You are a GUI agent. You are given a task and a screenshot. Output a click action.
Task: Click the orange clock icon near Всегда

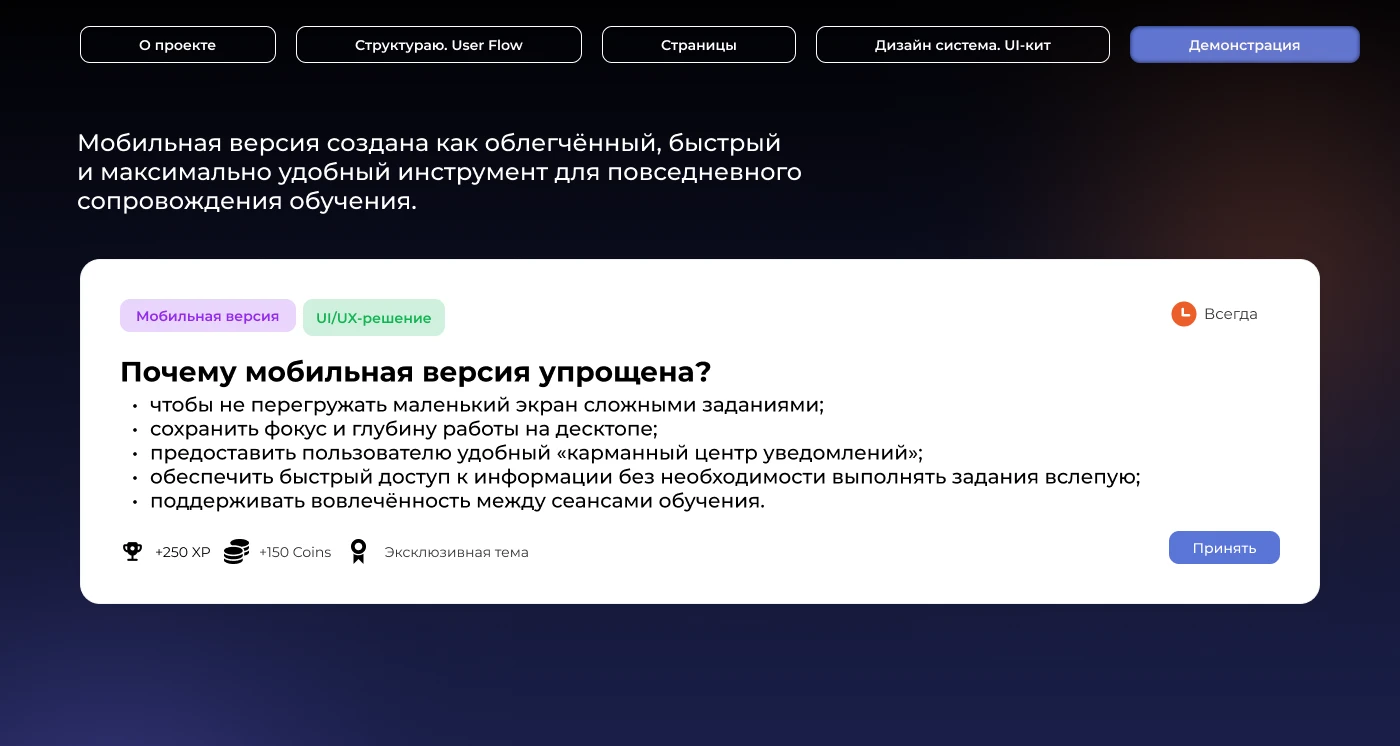[1184, 313]
